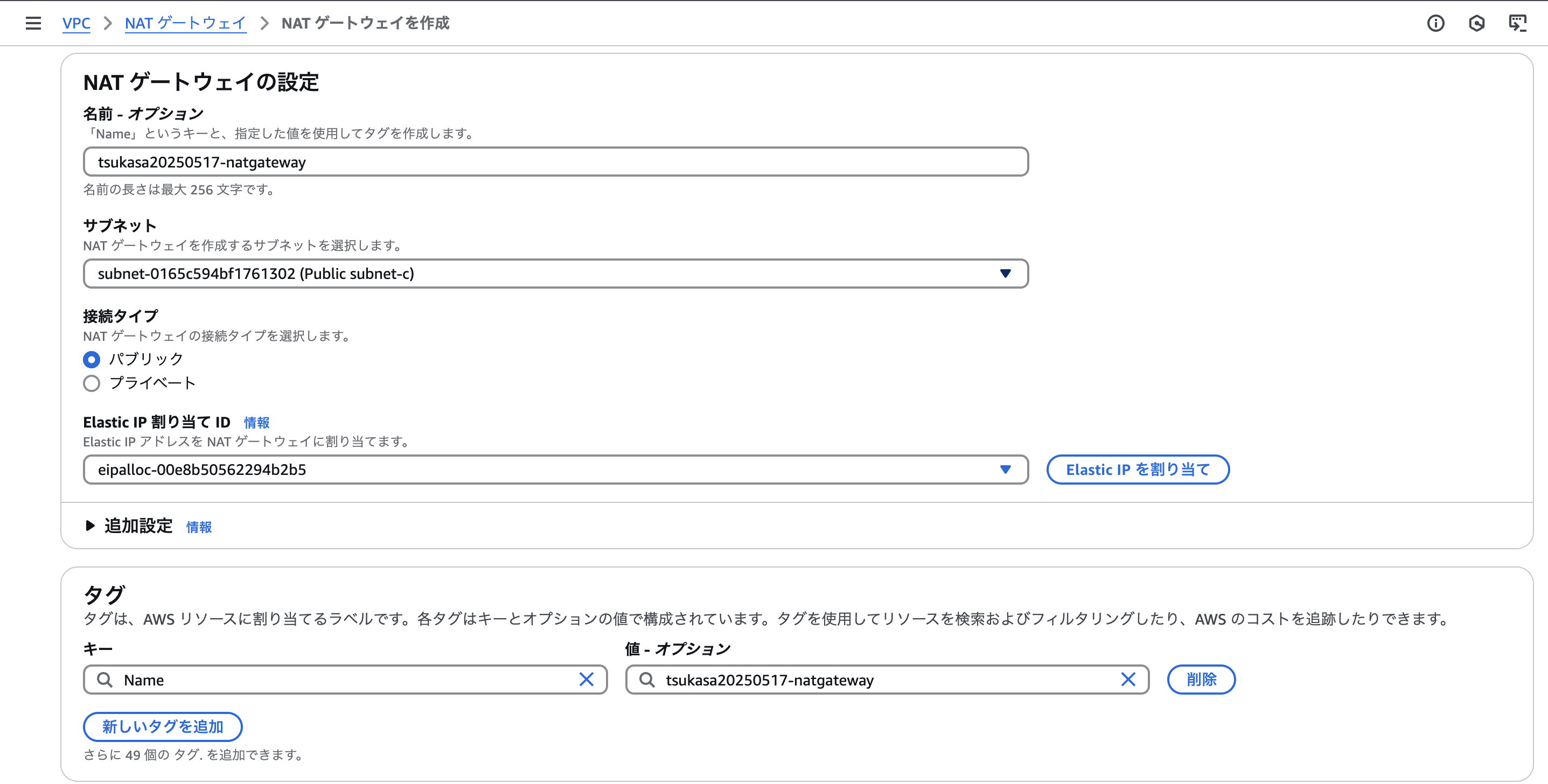The image size is (1548, 784).
Task: Clear the tag value field with X
Action: [1128, 680]
